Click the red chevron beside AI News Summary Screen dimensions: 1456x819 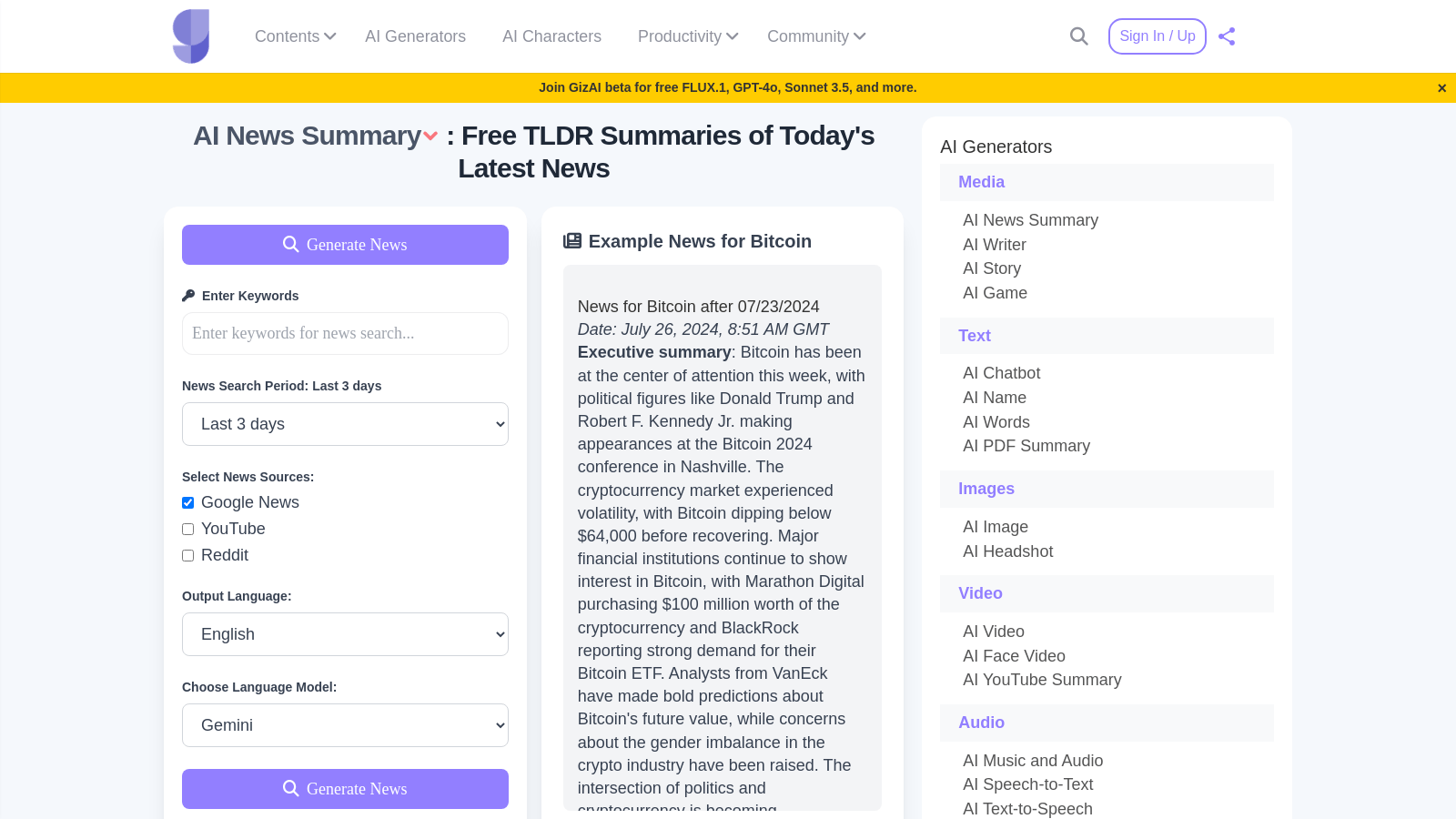click(x=430, y=136)
